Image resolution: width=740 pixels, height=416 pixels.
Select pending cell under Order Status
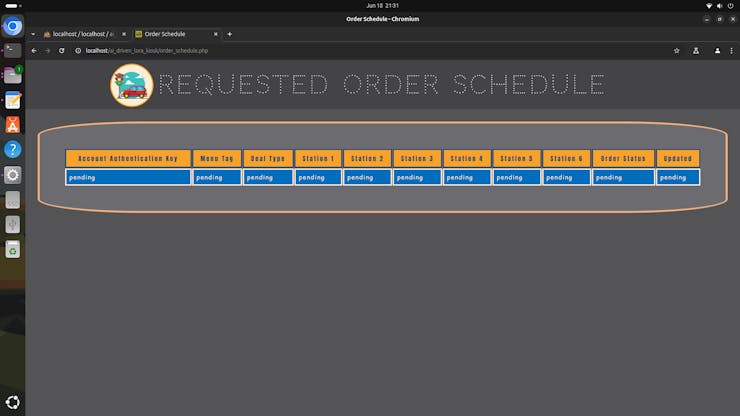pyautogui.click(x=623, y=177)
